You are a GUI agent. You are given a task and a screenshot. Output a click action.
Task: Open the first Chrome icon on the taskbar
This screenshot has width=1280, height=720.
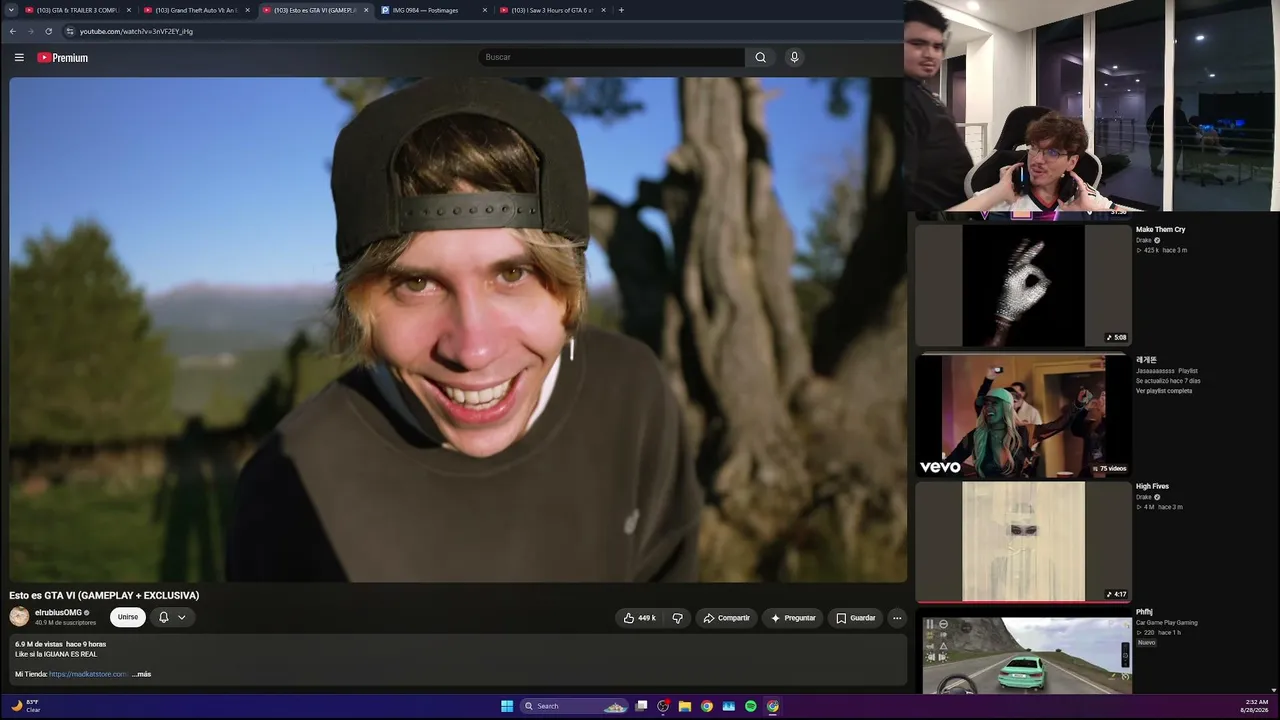tap(707, 706)
